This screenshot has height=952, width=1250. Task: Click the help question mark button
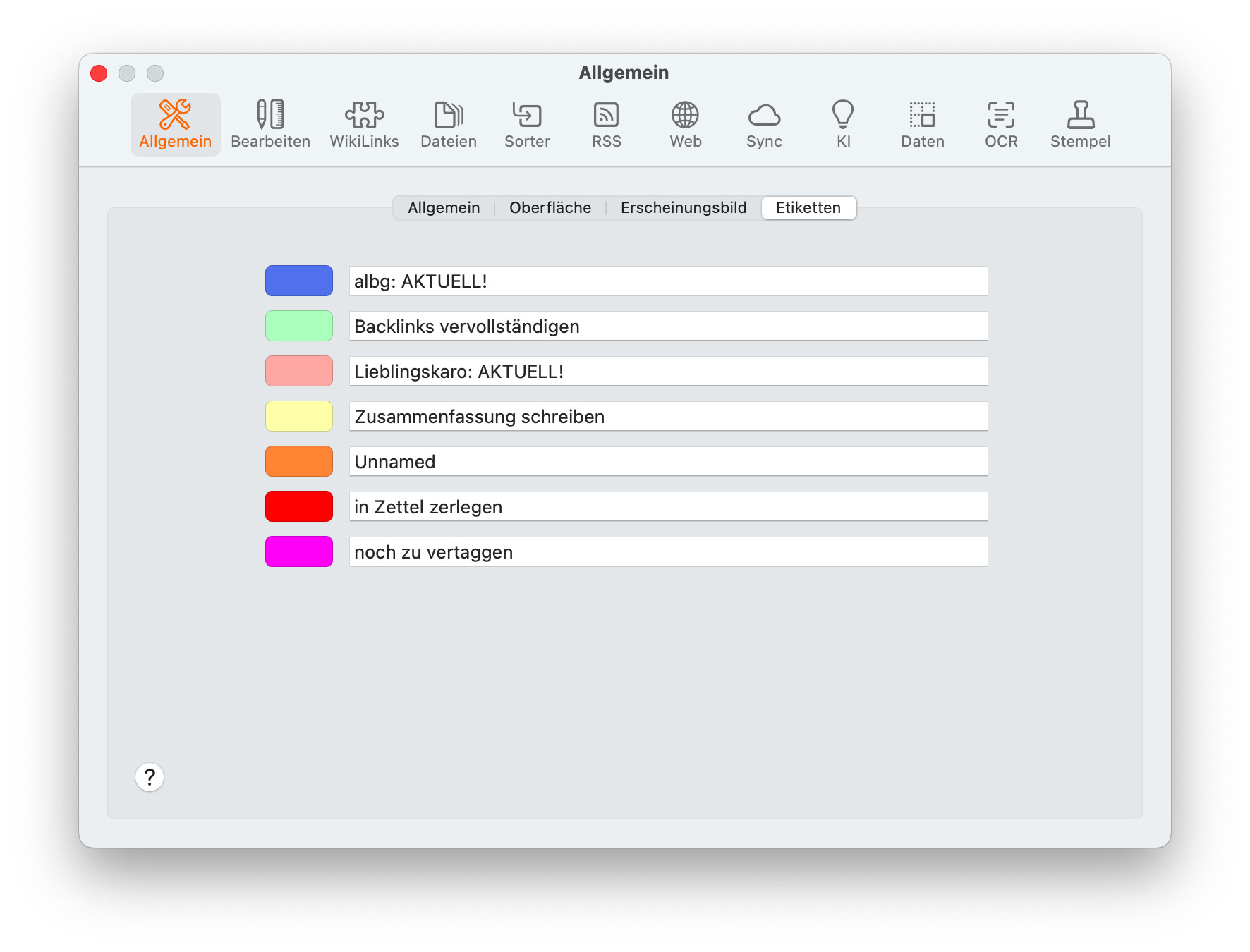pyautogui.click(x=150, y=777)
